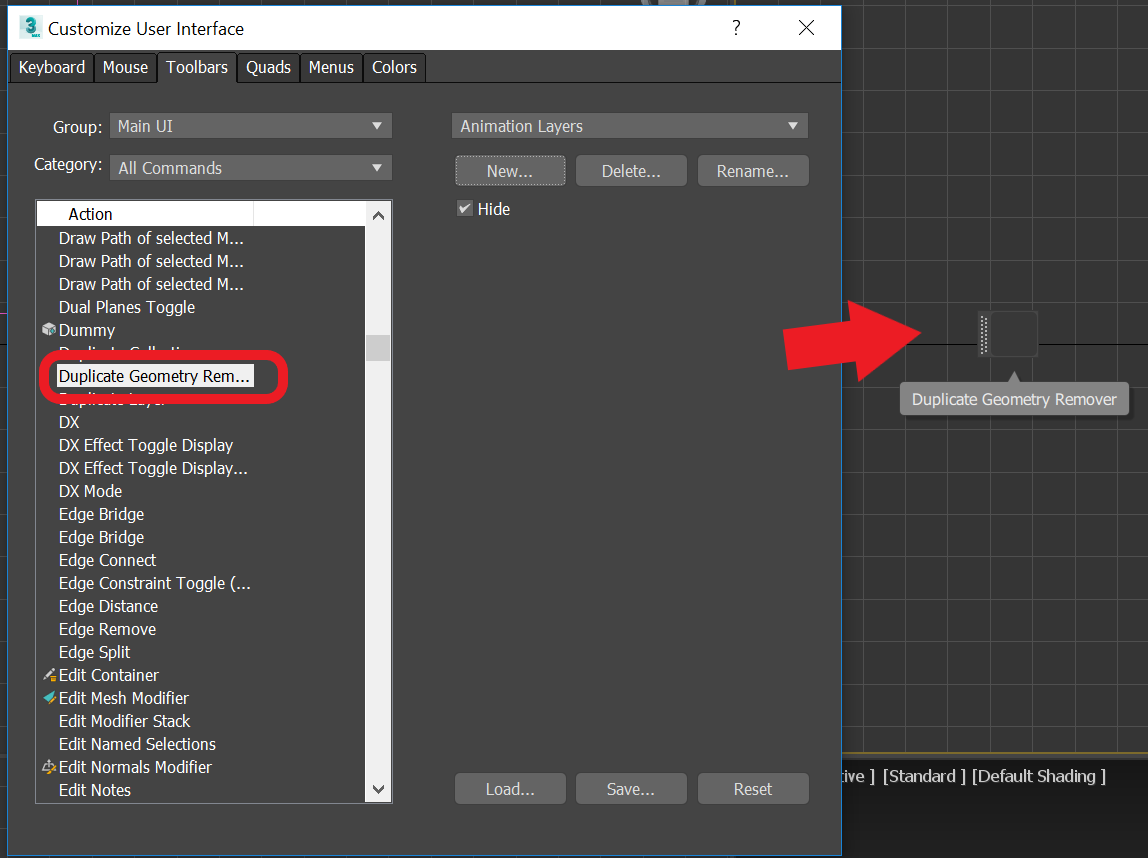
Task: Select the Edge Bridge action in the list
Action: (x=101, y=513)
